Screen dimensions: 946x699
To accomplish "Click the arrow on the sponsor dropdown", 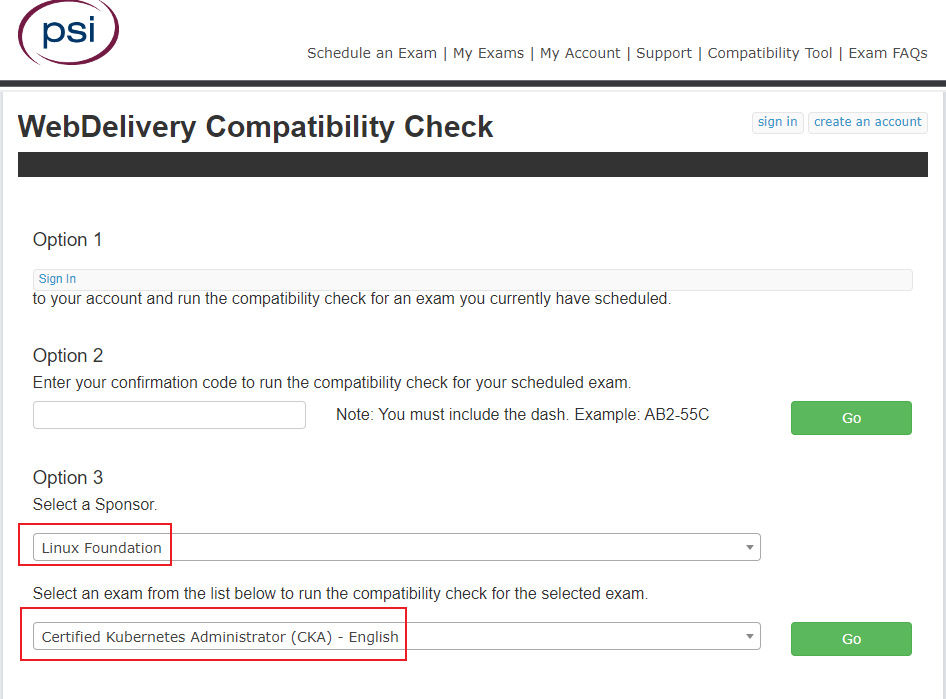I will point(750,547).
